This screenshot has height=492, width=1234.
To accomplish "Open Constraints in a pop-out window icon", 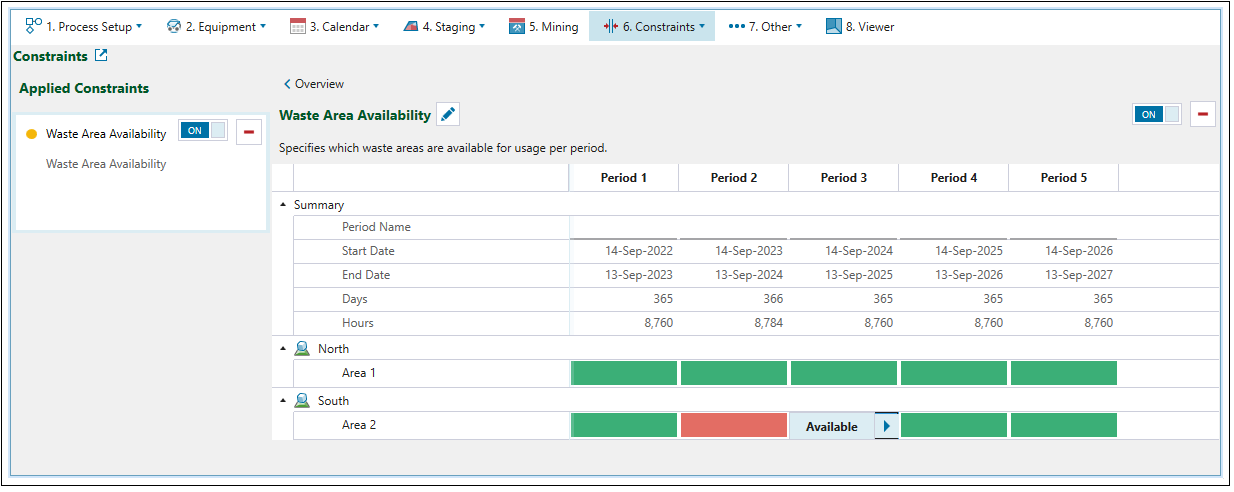I will click(101, 56).
